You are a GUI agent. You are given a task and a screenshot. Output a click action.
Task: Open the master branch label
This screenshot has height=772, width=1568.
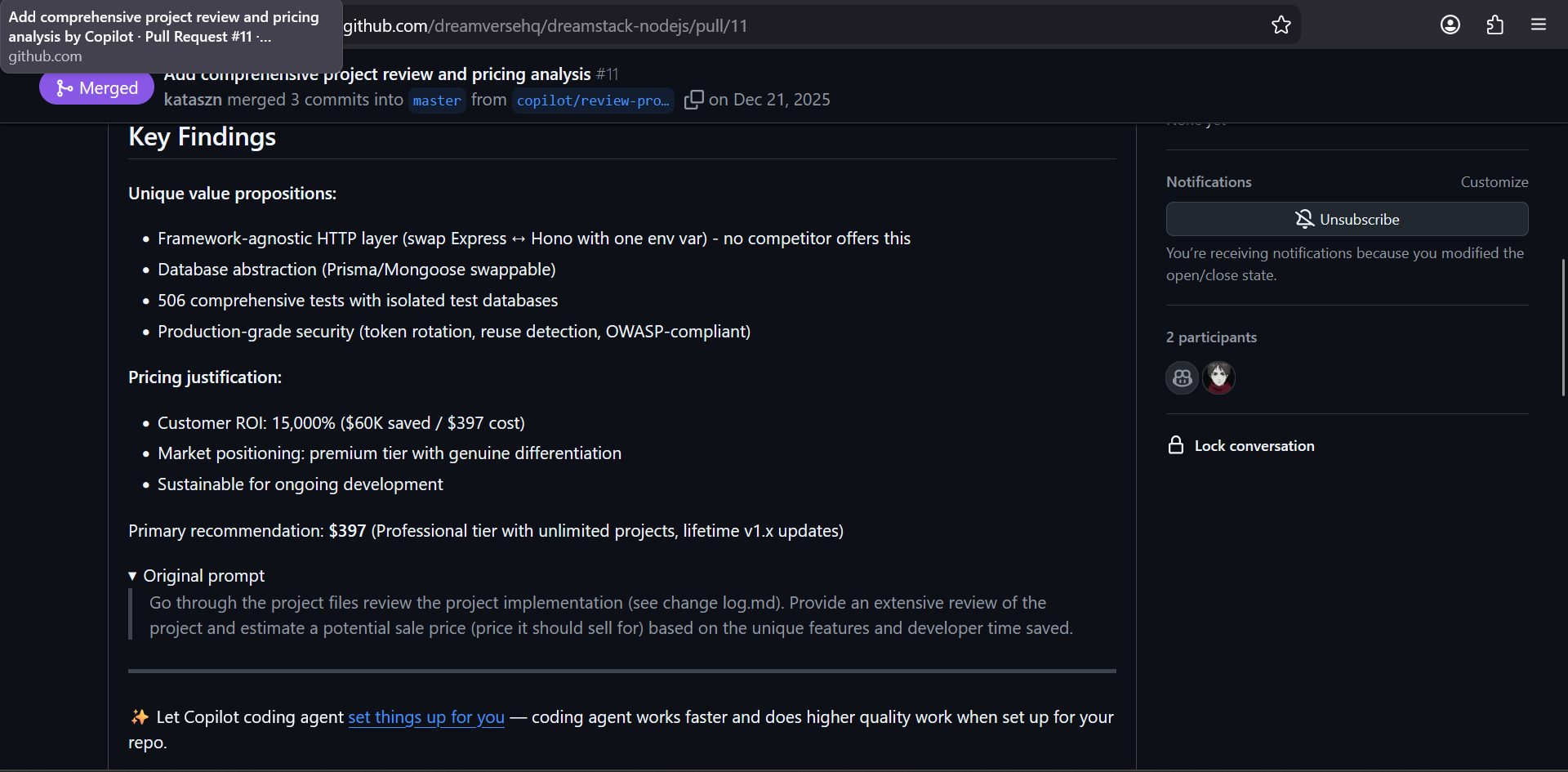(437, 100)
